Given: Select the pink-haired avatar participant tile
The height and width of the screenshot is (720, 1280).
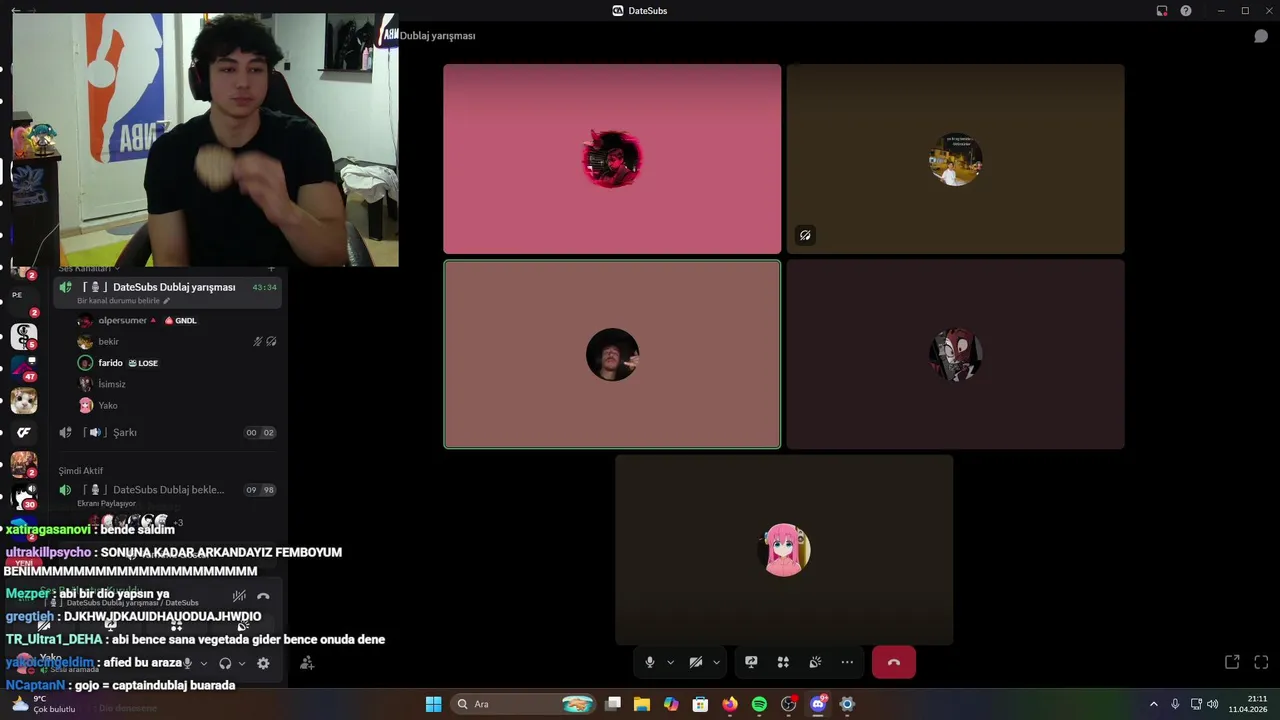Looking at the screenshot, I should point(784,550).
